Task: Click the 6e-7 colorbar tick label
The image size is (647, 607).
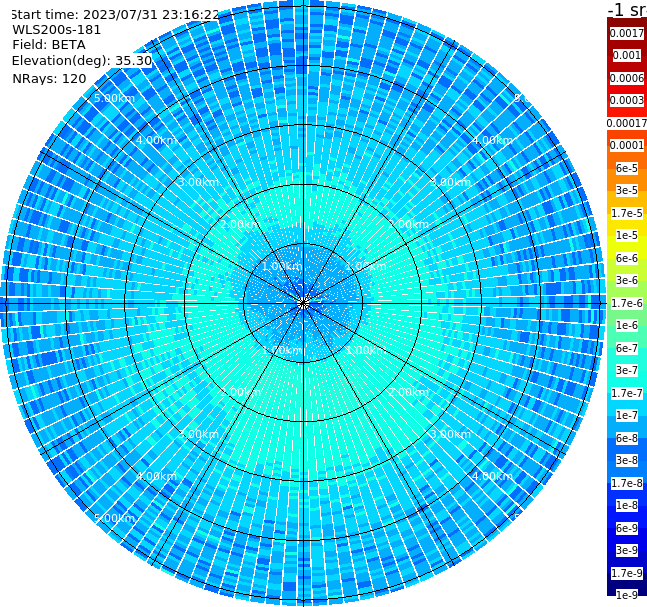Action: pos(627,348)
